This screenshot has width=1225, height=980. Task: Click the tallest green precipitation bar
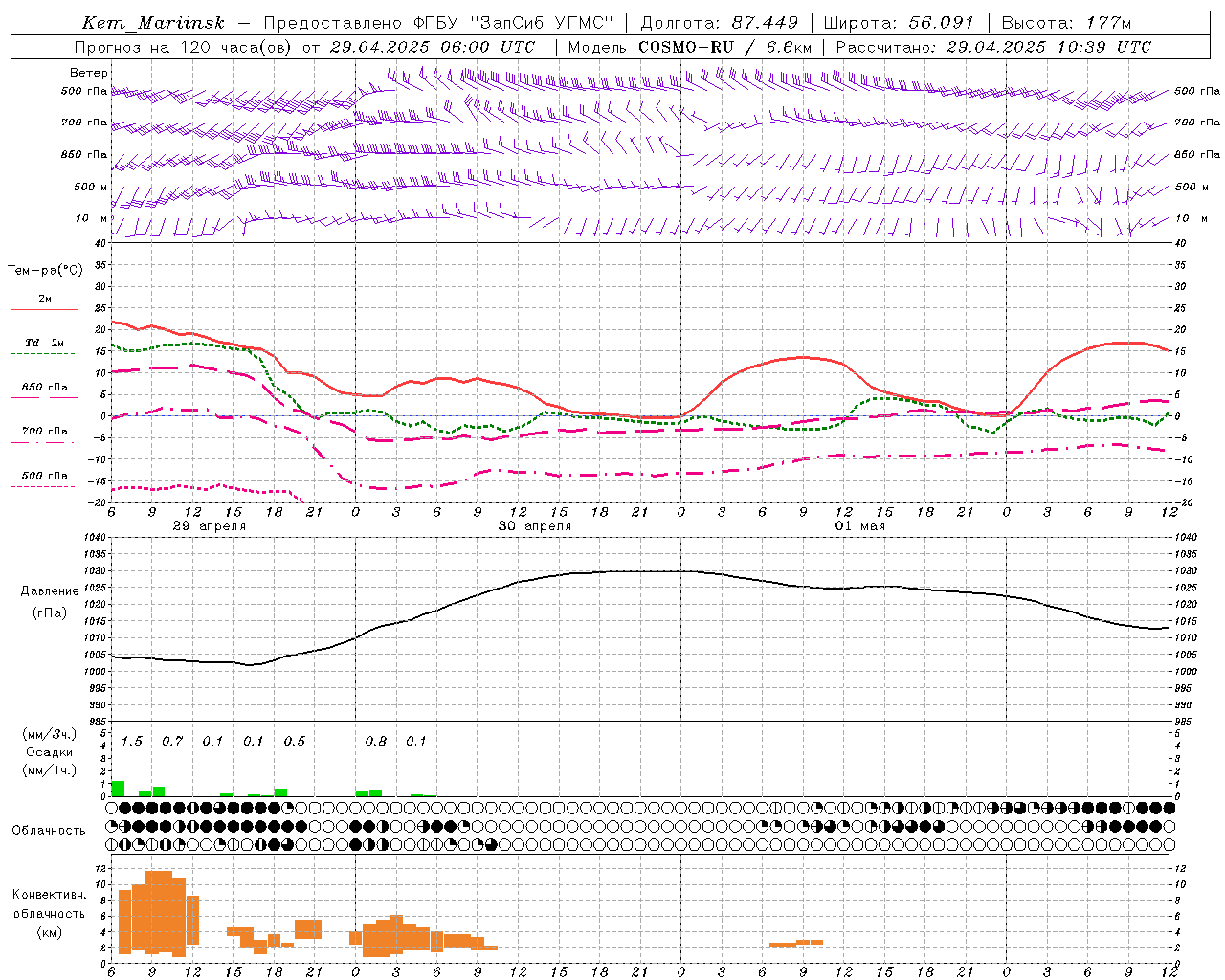tap(118, 789)
